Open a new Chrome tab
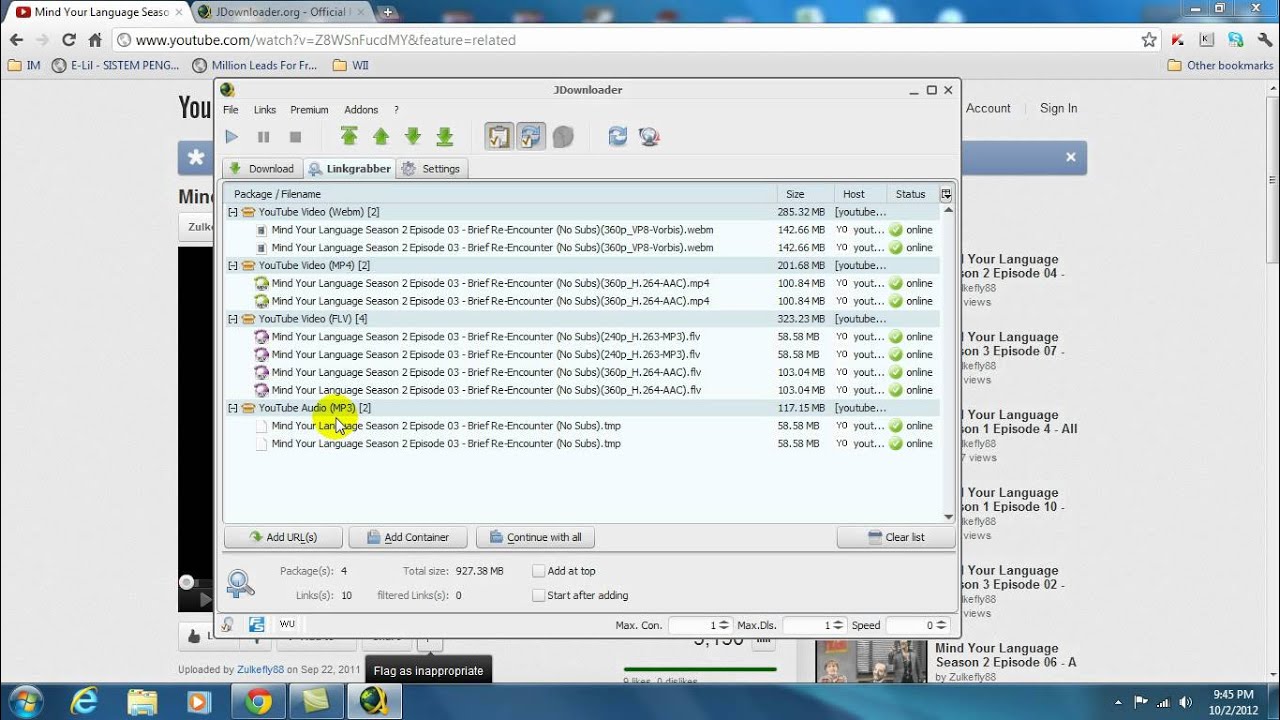1280x720 pixels. point(388,12)
